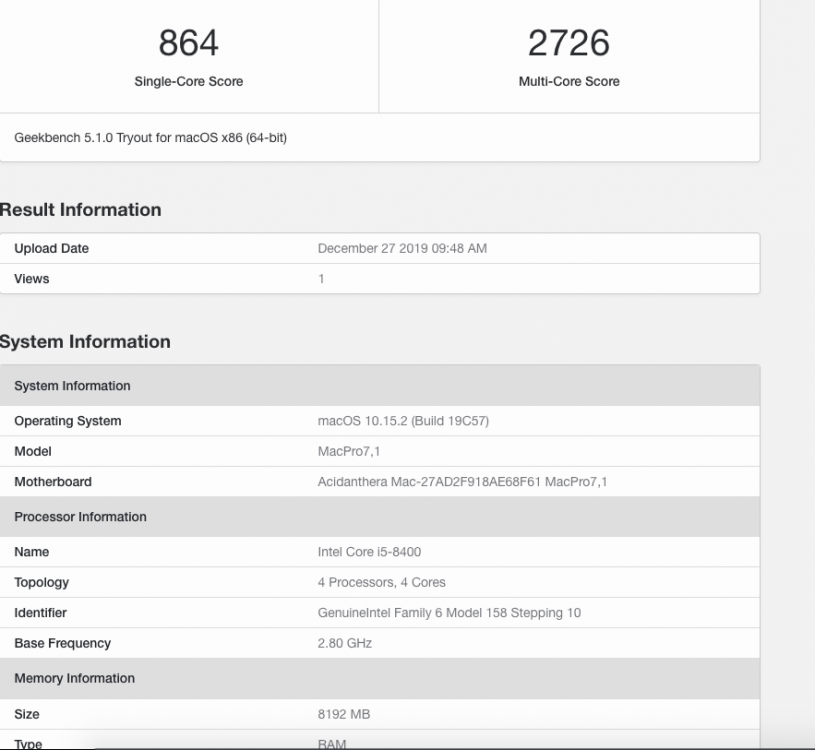The width and height of the screenshot is (815, 750).
Task: Select the December 27 2019 09:48 AM value
Action: (x=402, y=248)
